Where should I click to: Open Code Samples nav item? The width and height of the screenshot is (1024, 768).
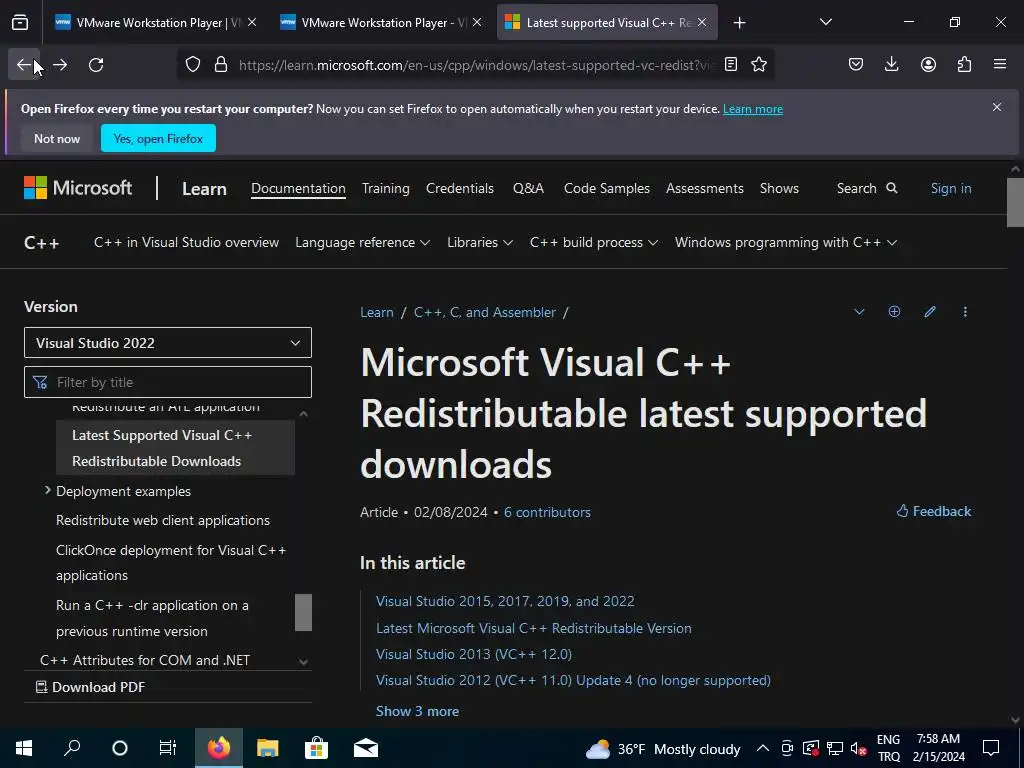(607, 188)
